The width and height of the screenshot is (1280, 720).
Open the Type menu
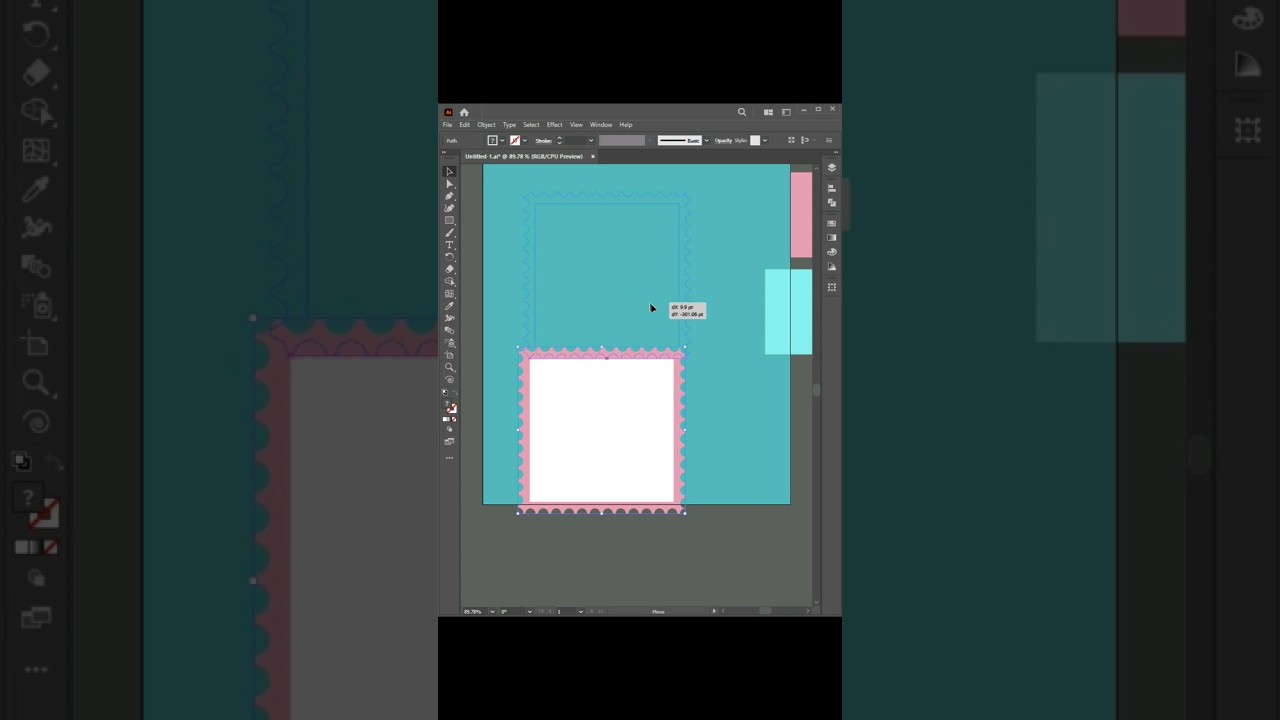(509, 124)
